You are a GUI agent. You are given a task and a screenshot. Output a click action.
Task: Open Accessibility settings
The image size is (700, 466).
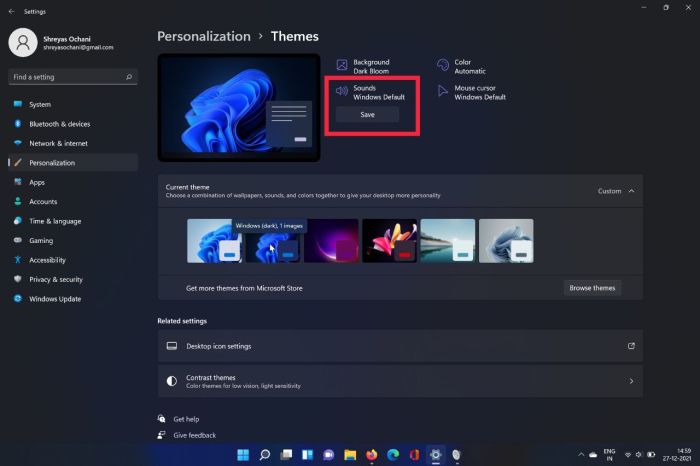pyautogui.click(x=73, y=260)
